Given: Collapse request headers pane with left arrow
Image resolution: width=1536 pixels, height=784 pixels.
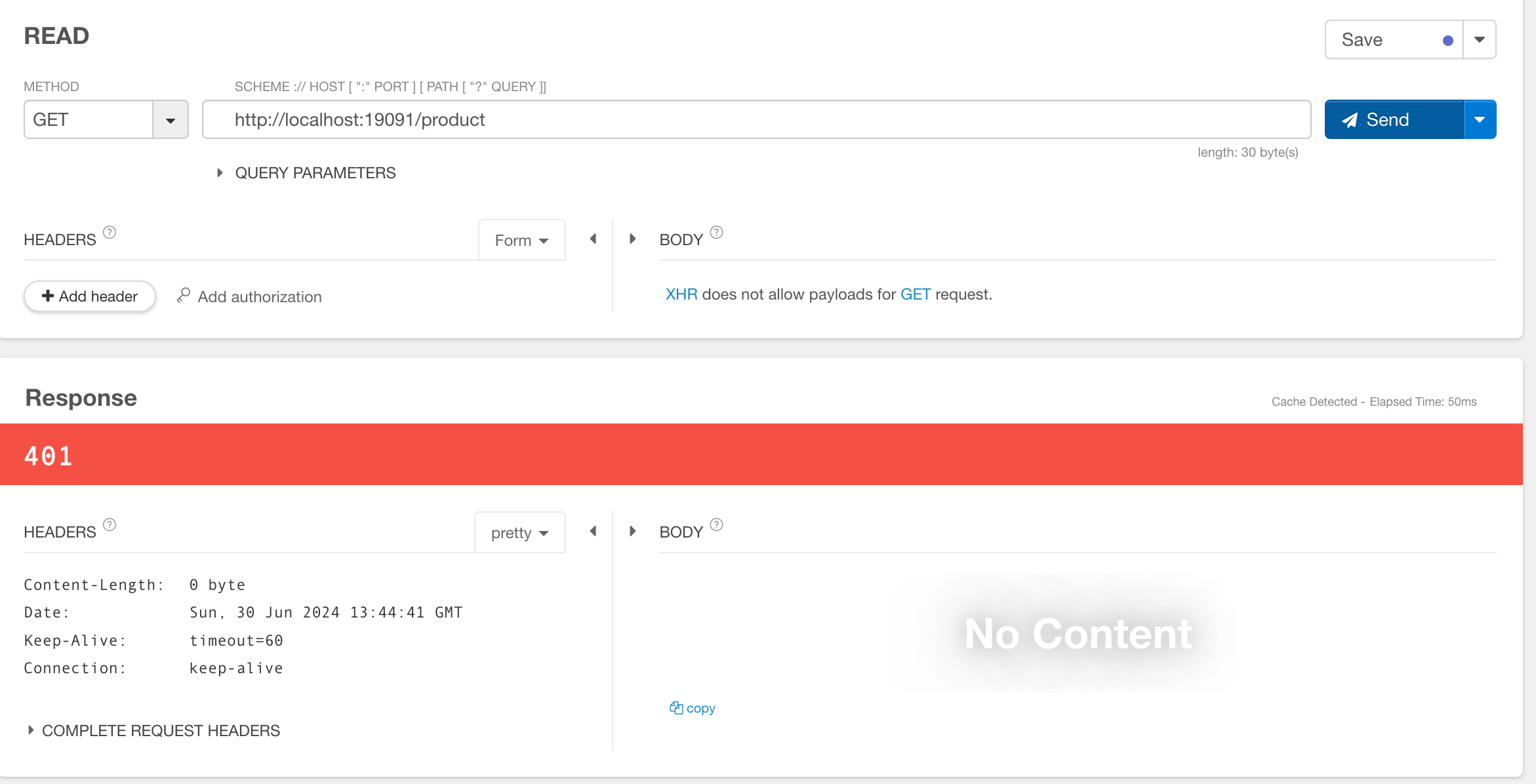Looking at the screenshot, I should pos(593,239).
